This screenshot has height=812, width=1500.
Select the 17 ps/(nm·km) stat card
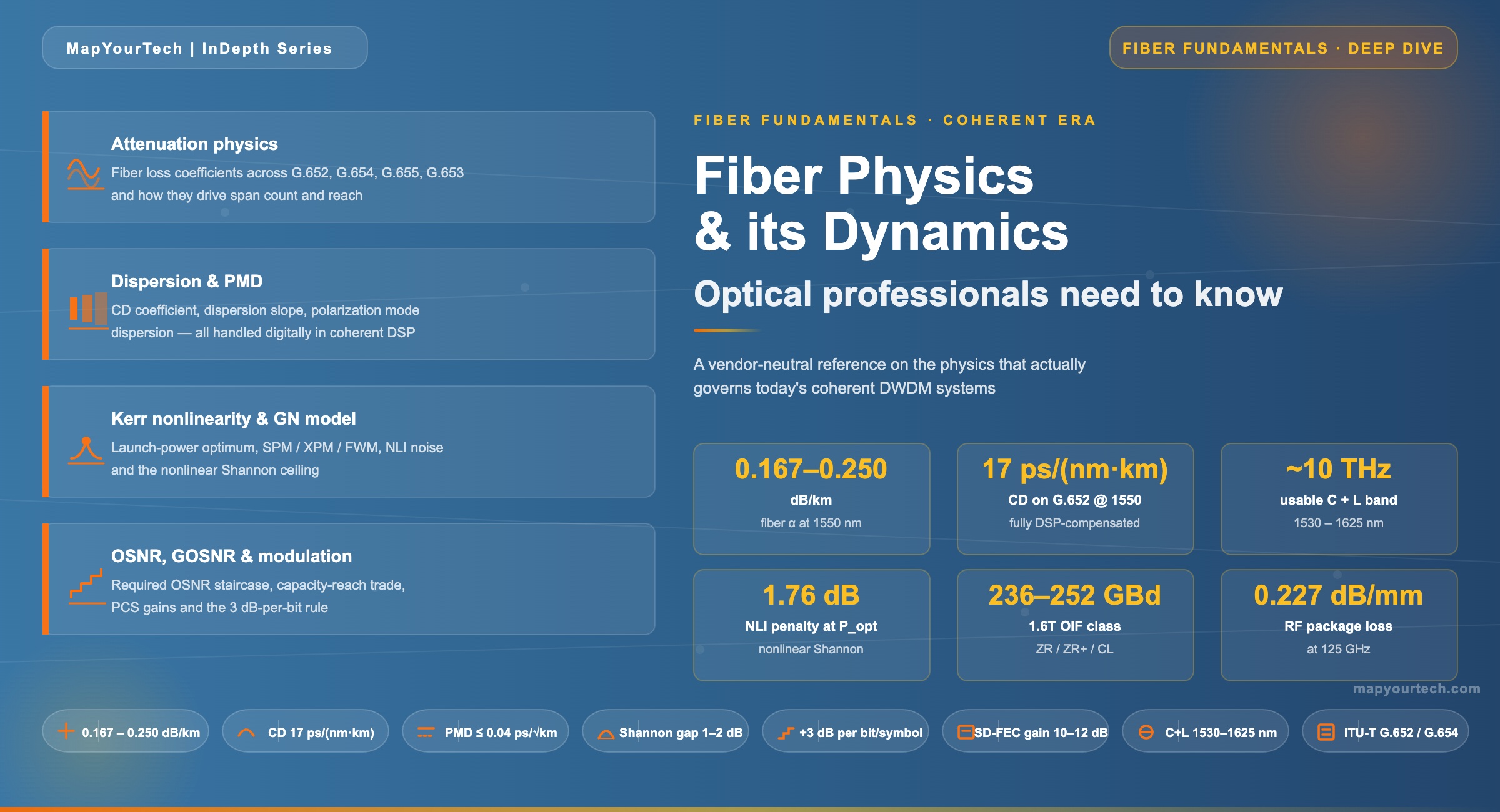pyautogui.click(x=1075, y=498)
